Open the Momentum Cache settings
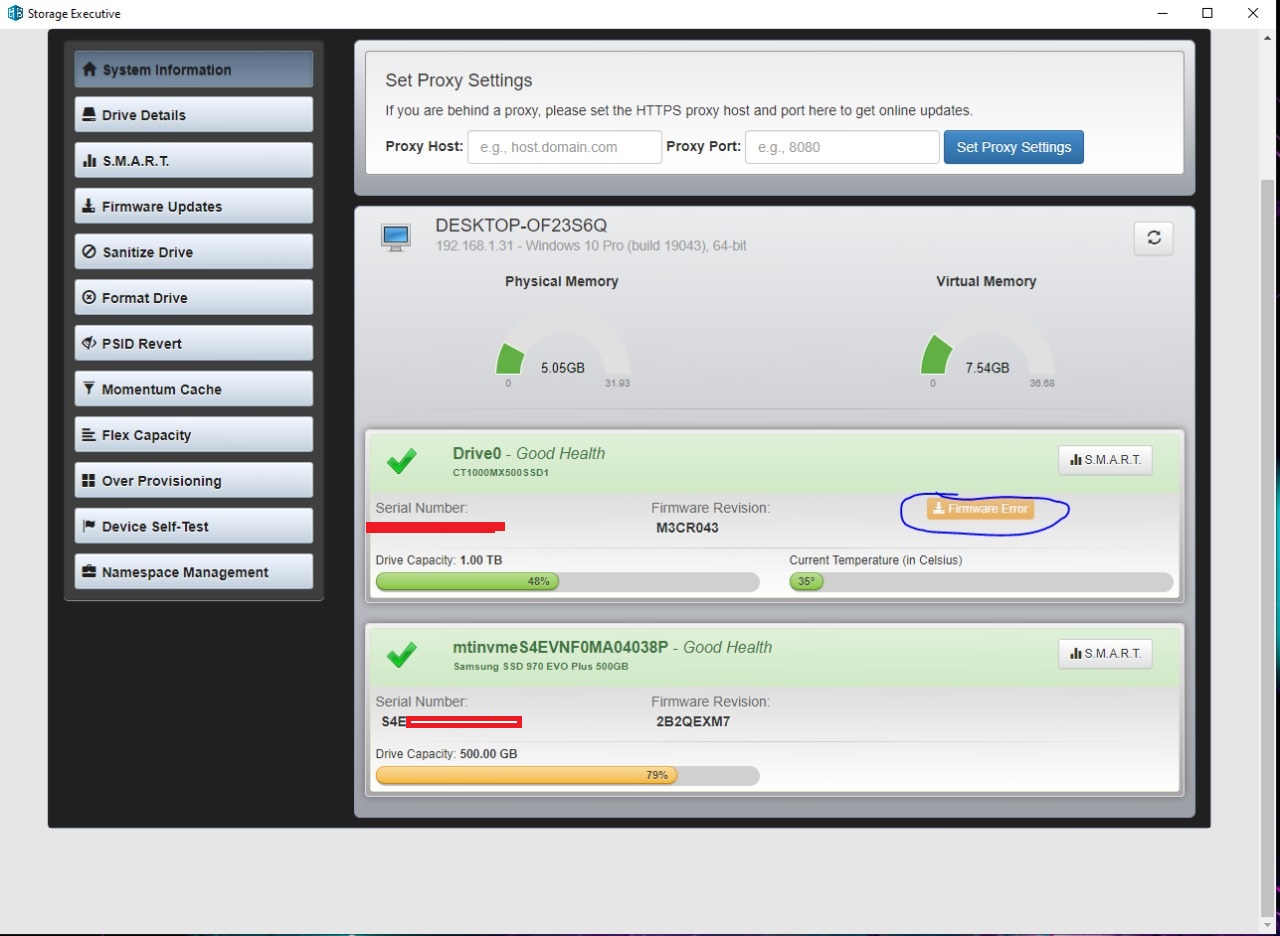The width and height of the screenshot is (1280, 936). [x=194, y=389]
